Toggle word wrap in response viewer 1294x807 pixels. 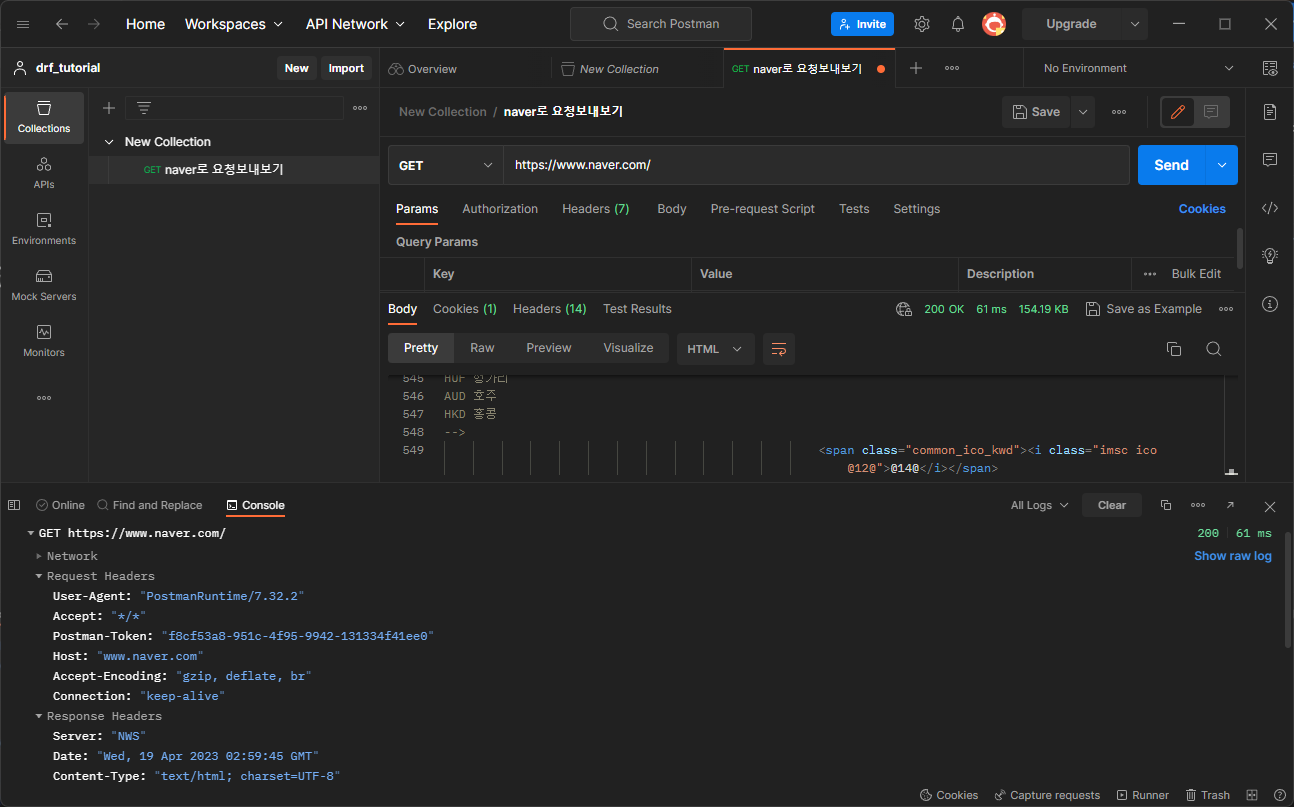point(779,349)
